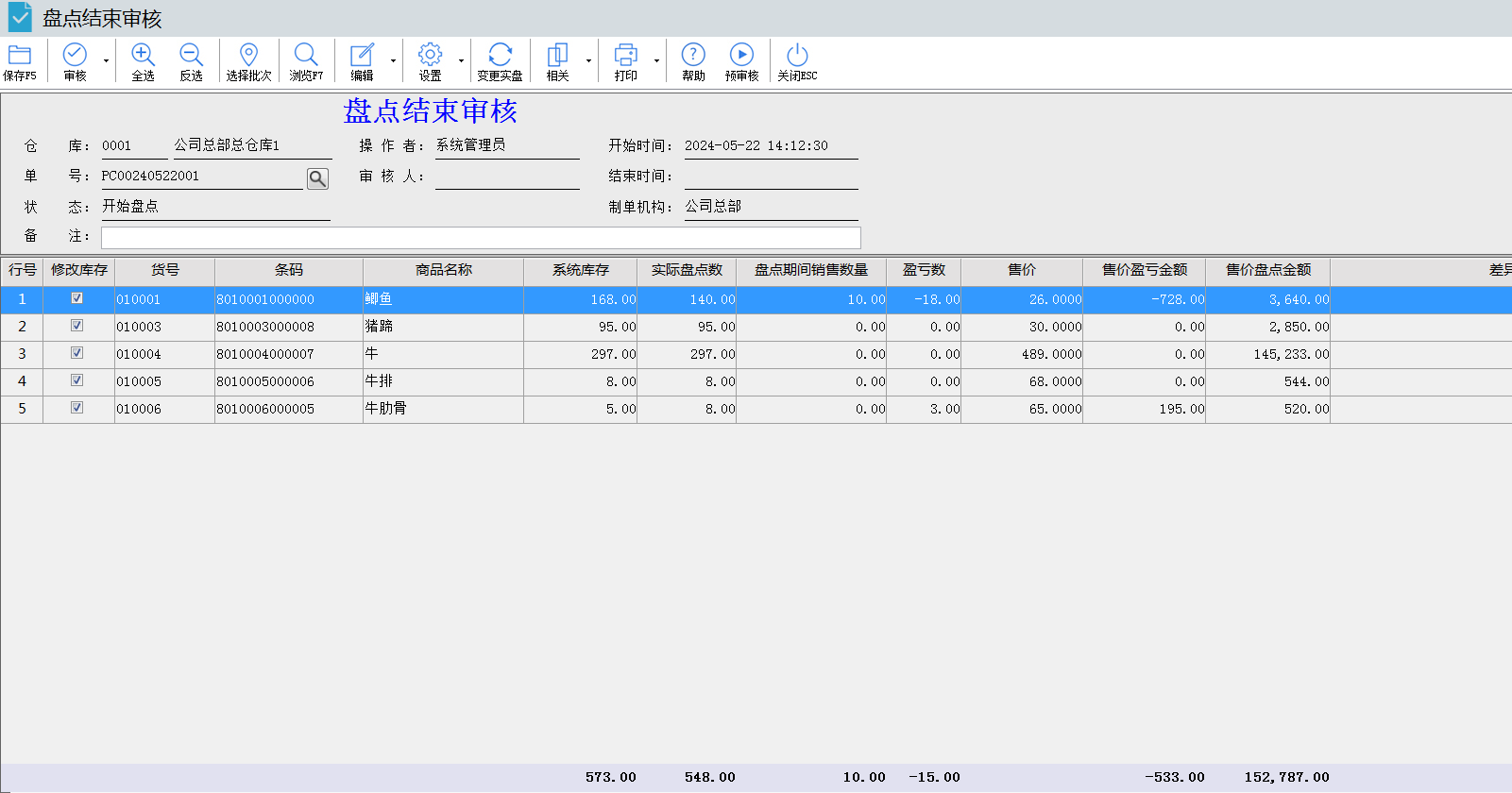Viewport: 1512px width, 793px height.
Task: Click into the 备注 remarks input field
Action: click(480, 237)
